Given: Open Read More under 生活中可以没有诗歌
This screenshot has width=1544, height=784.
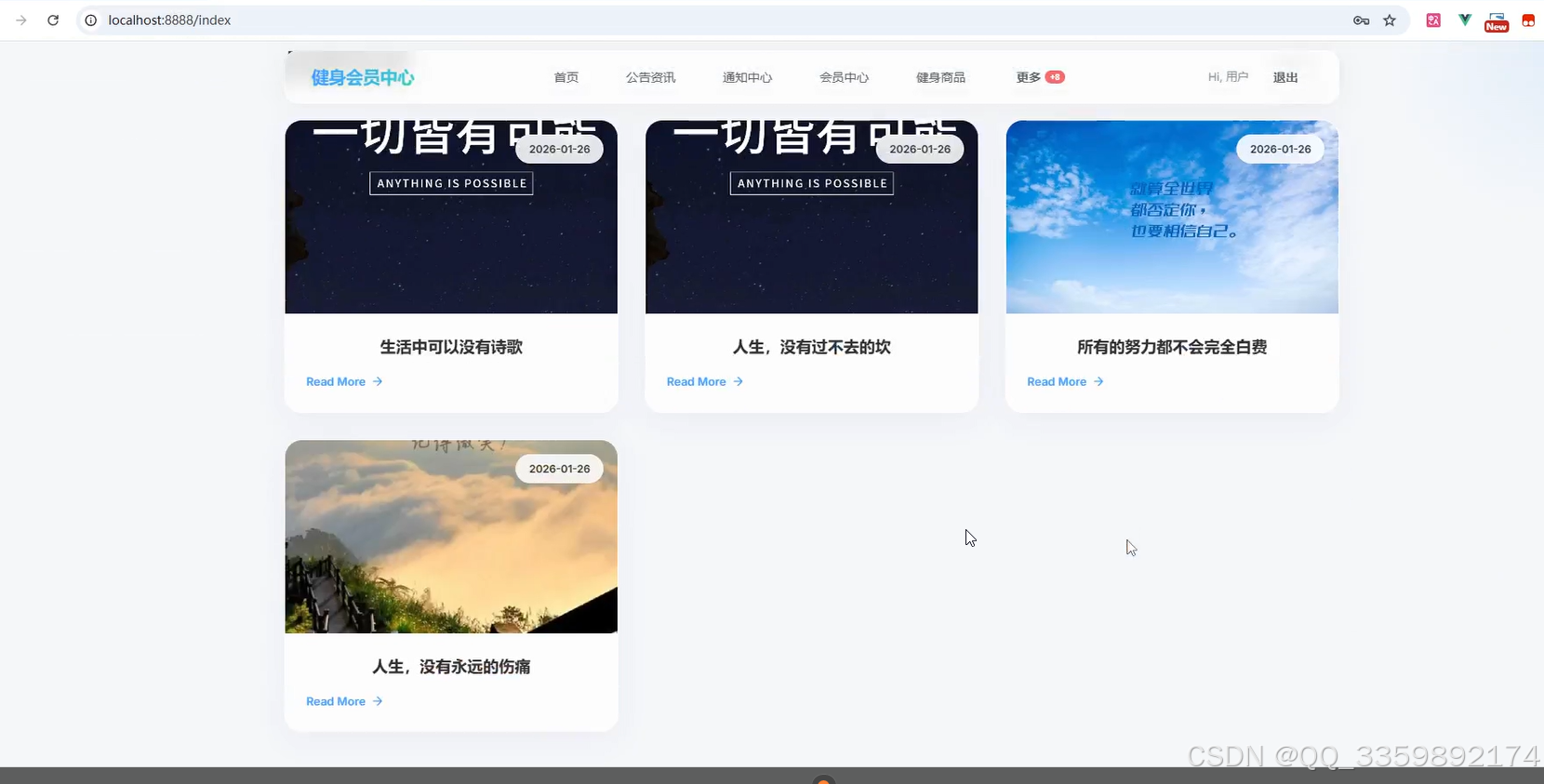Looking at the screenshot, I should (336, 381).
